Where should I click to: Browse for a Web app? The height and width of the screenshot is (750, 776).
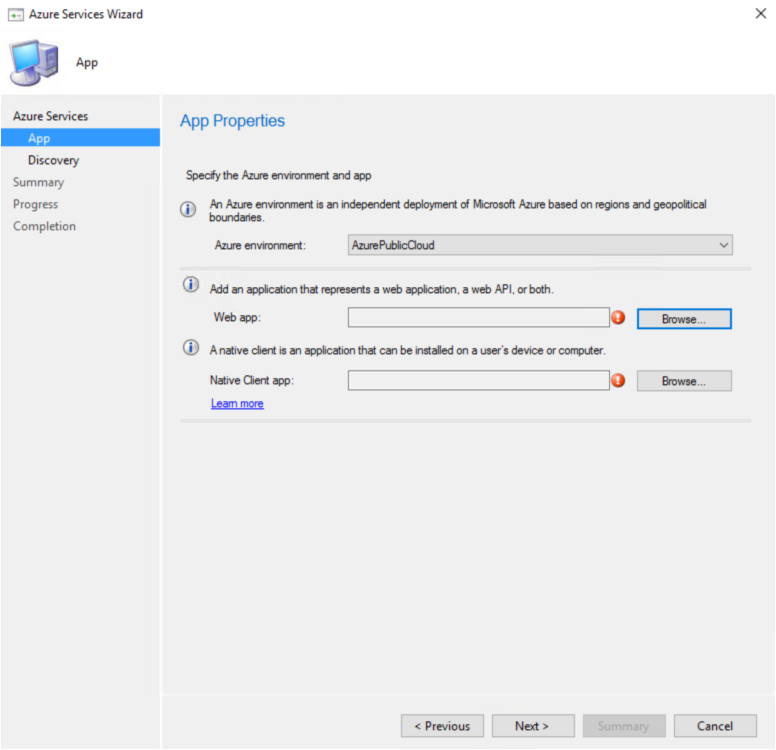[x=684, y=319]
